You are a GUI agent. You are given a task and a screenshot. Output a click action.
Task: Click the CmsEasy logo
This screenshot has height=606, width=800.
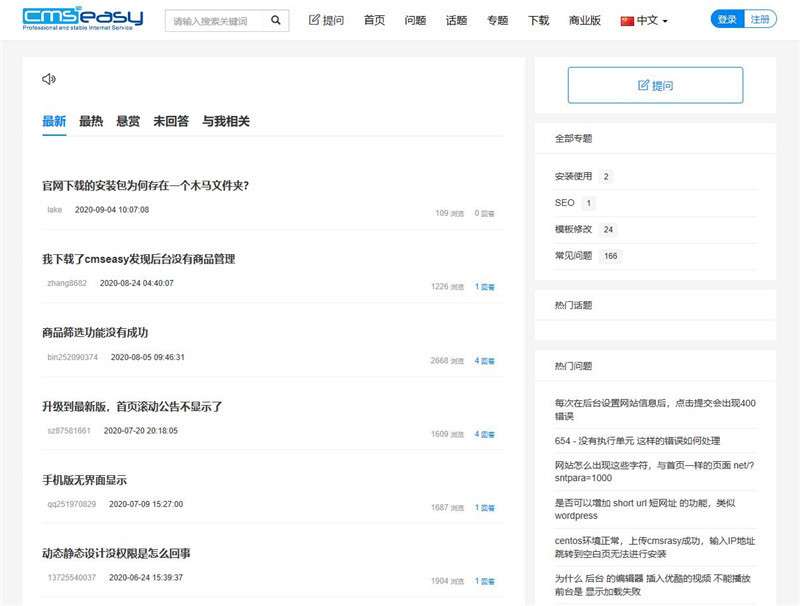click(x=83, y=19)
